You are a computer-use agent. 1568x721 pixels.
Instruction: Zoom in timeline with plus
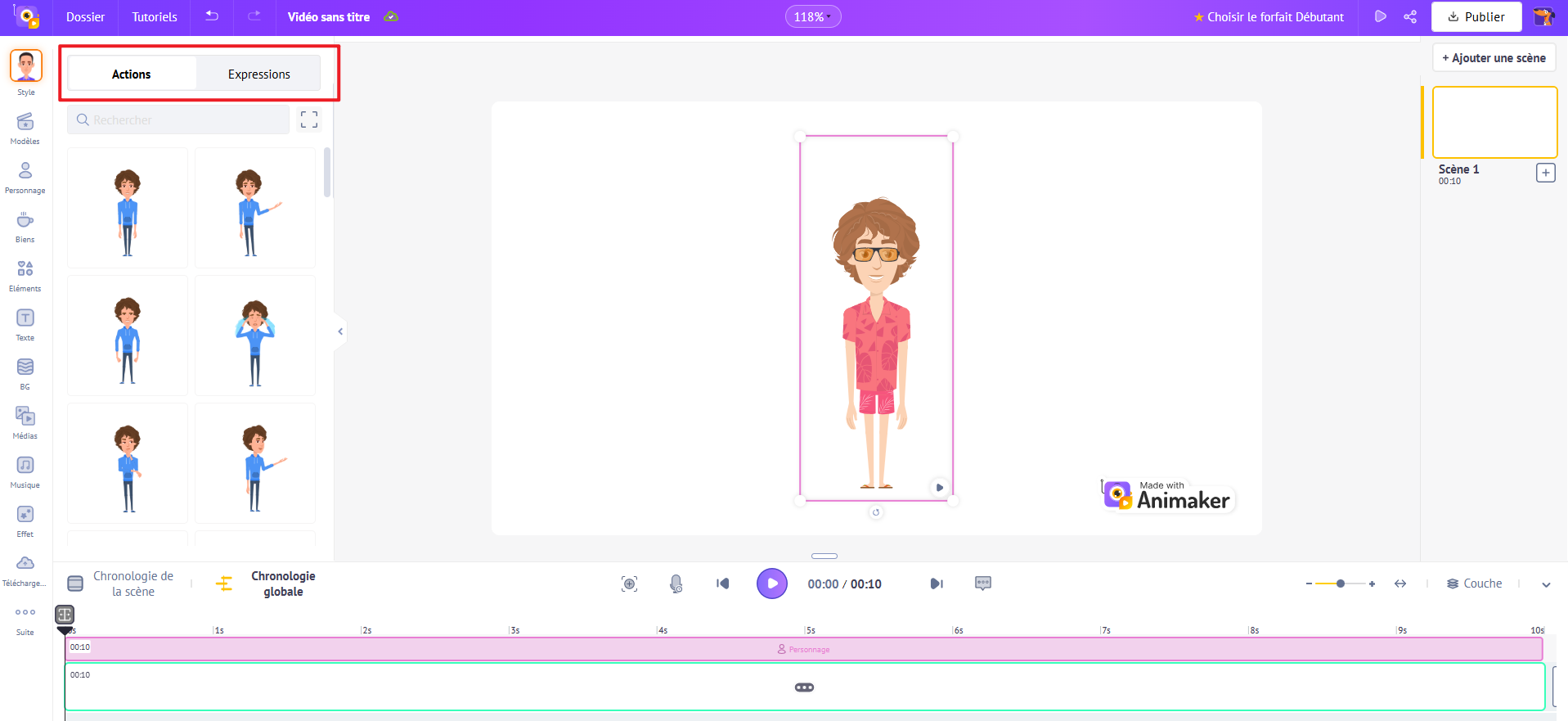click(1372, 584)
